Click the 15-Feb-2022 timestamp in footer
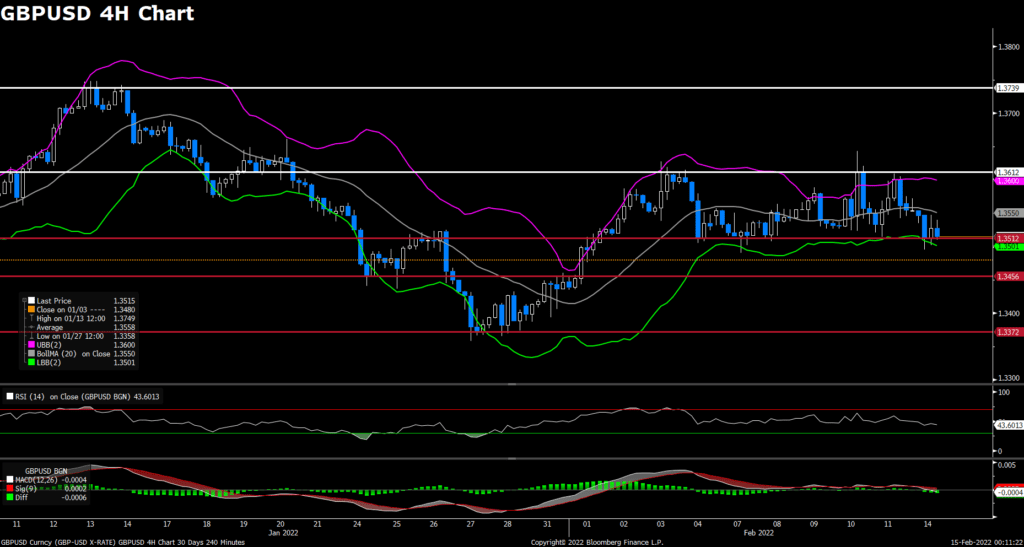 click(x=986, y=542)
